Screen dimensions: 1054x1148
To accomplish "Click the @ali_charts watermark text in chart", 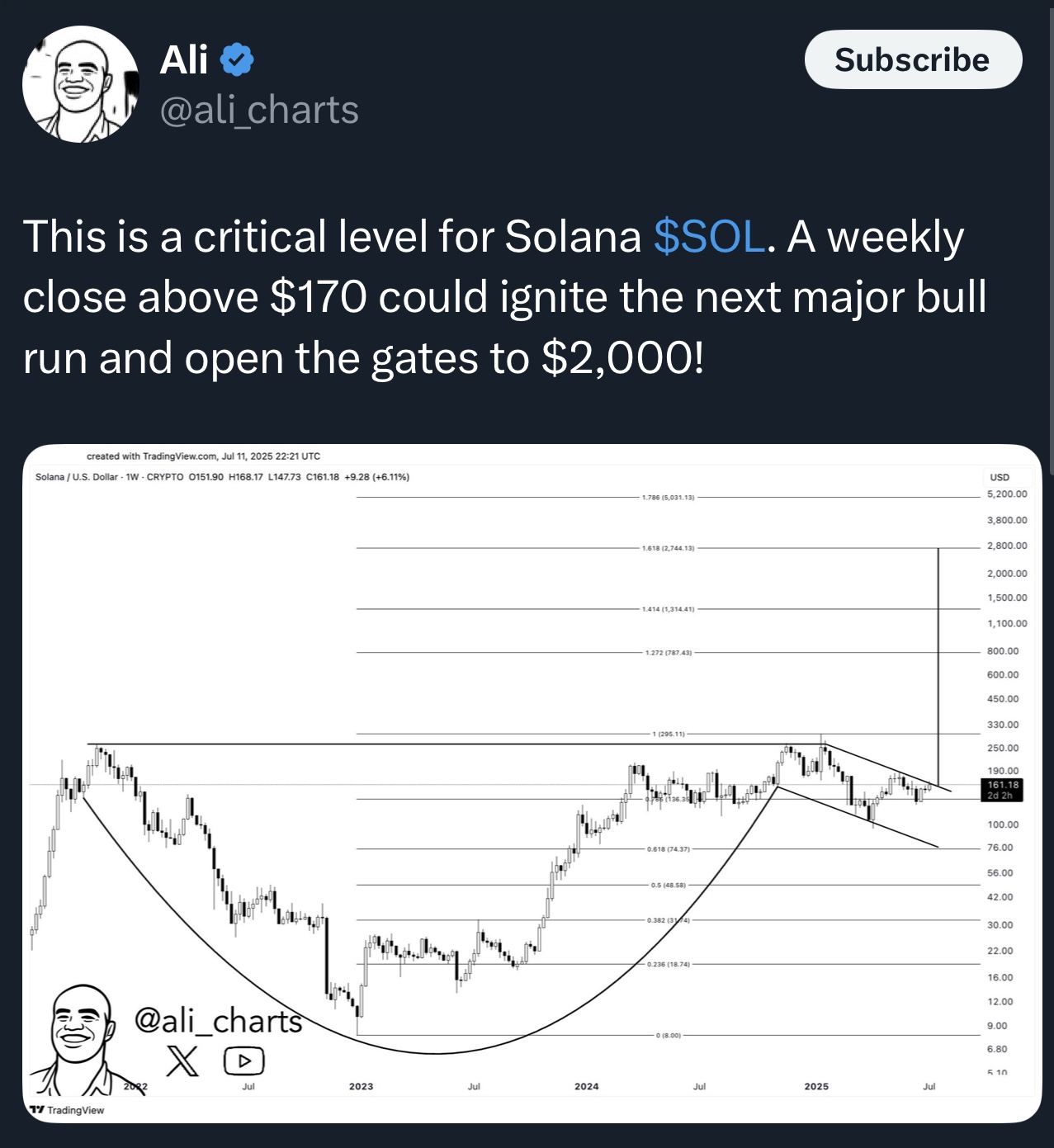I will 219,1022.
